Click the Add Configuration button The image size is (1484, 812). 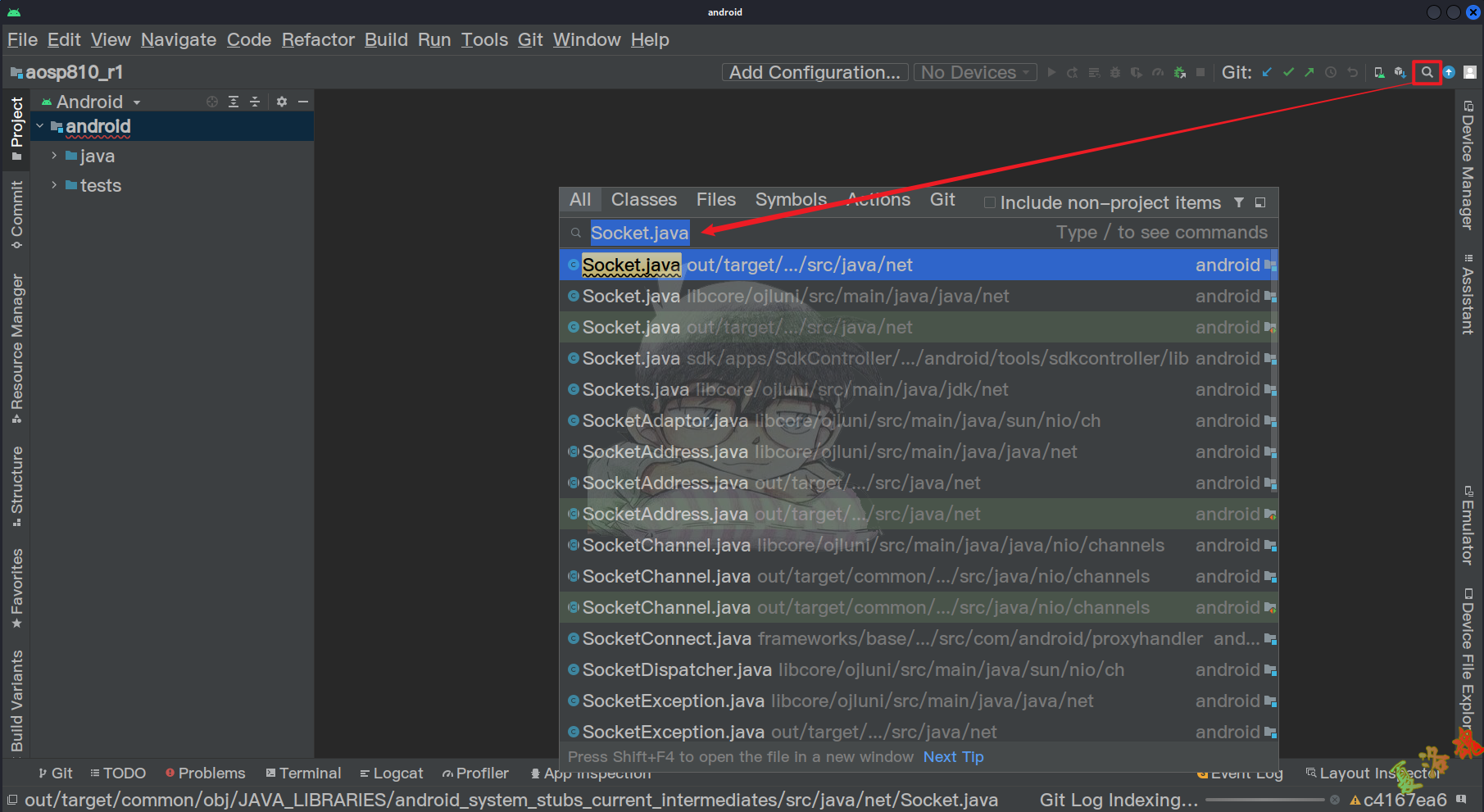click(815, 72)
